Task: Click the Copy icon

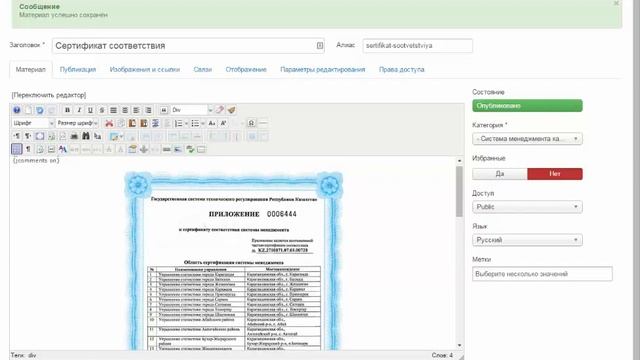Action: coord(121,123)
